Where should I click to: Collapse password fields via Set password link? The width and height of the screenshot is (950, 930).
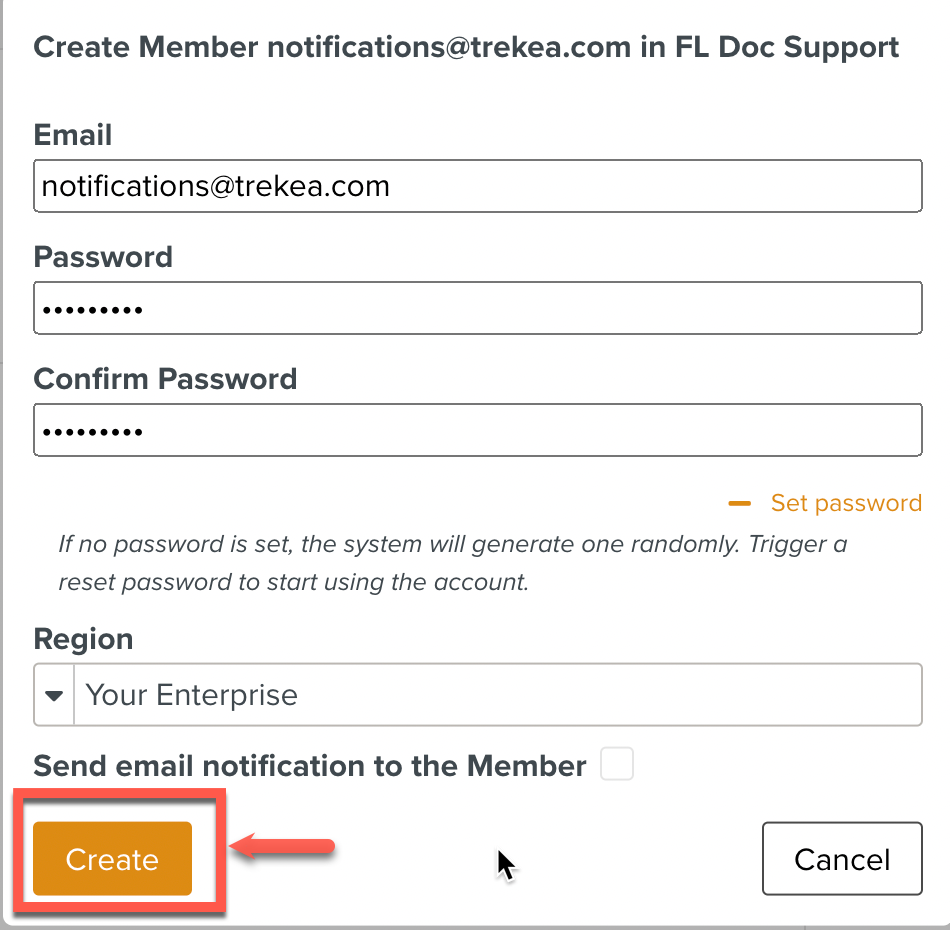846,503
